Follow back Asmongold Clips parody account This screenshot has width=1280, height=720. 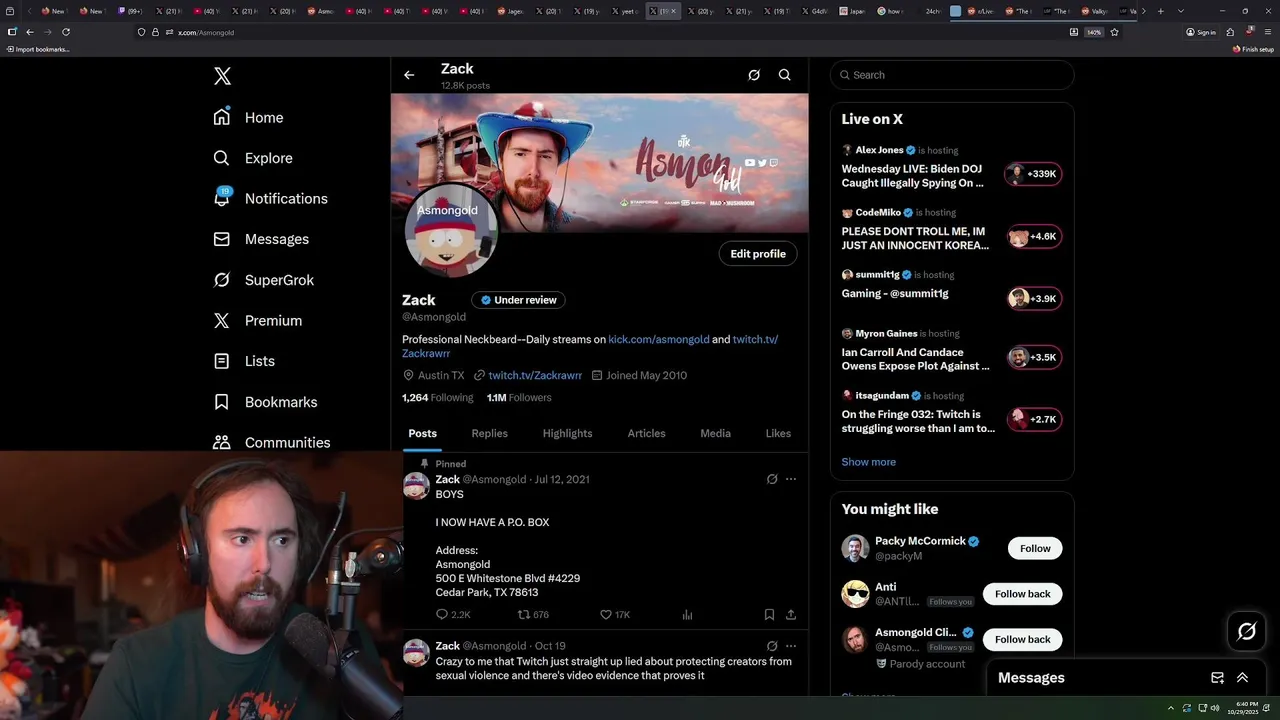1023,639
